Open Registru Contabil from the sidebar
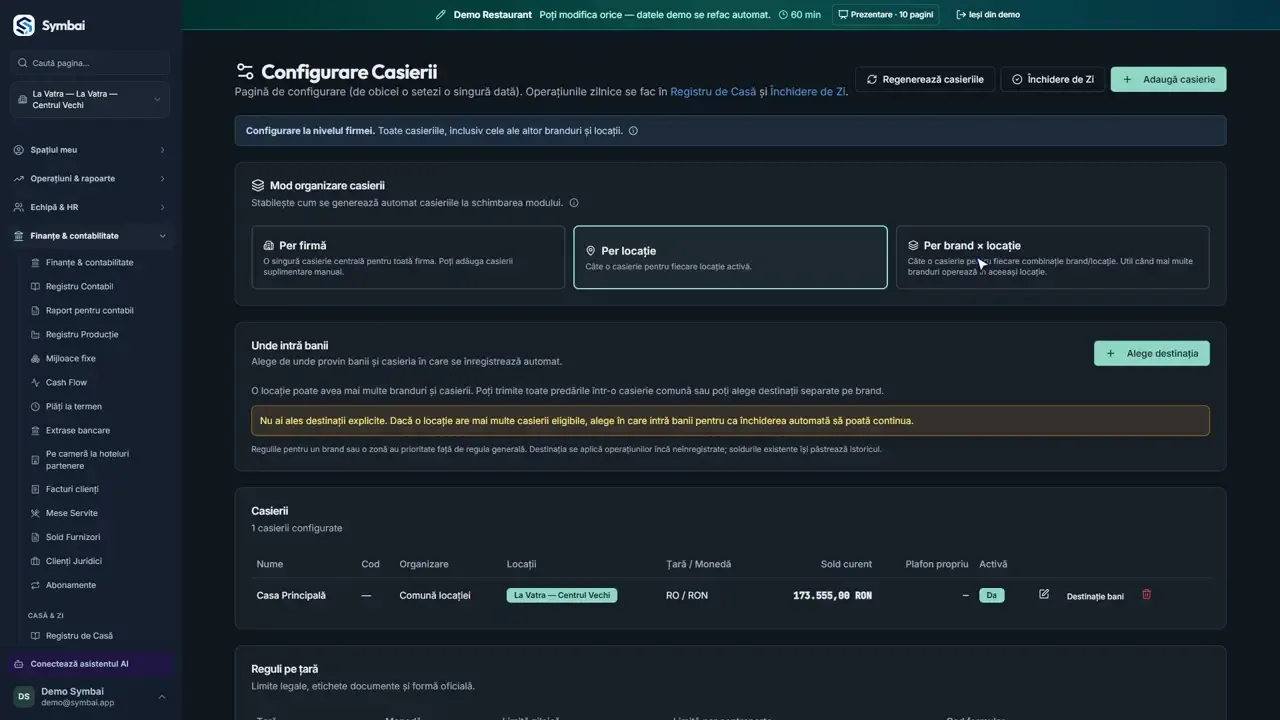 pos(79,286)
